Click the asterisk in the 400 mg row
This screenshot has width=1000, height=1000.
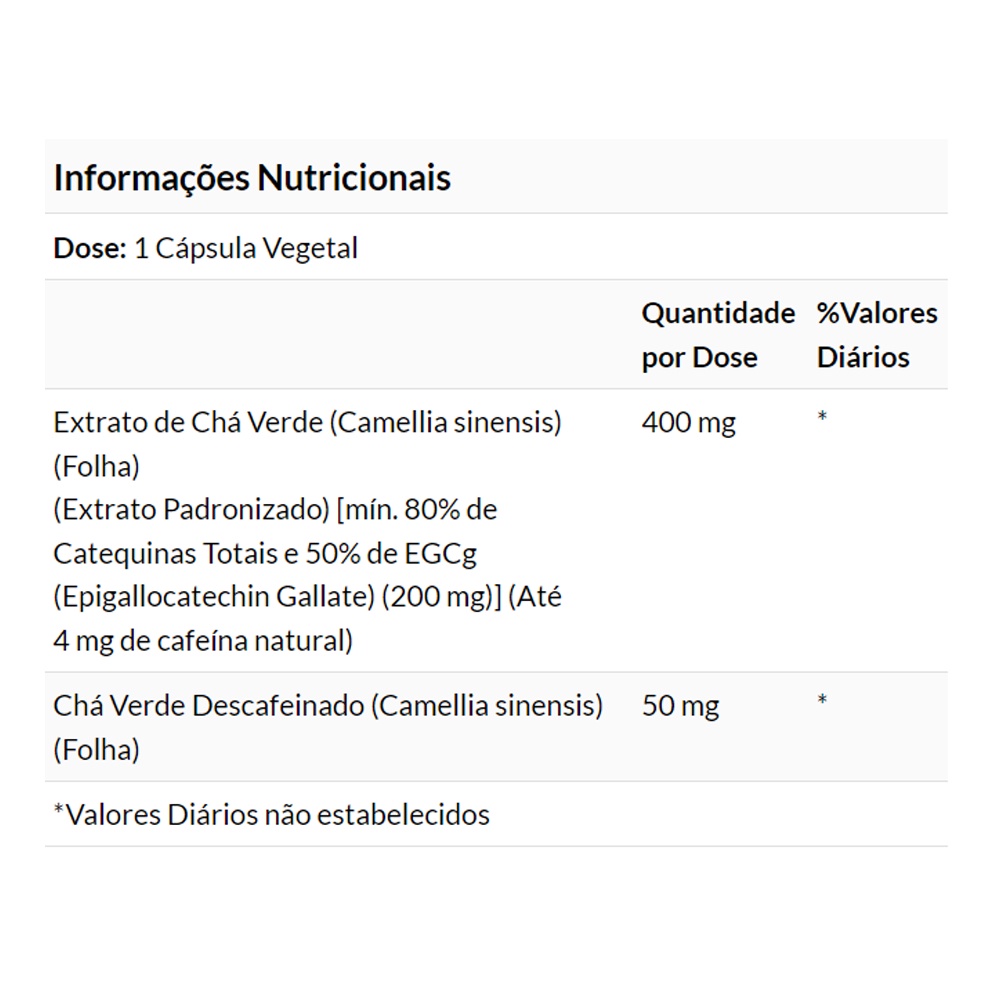click(822, 416)
